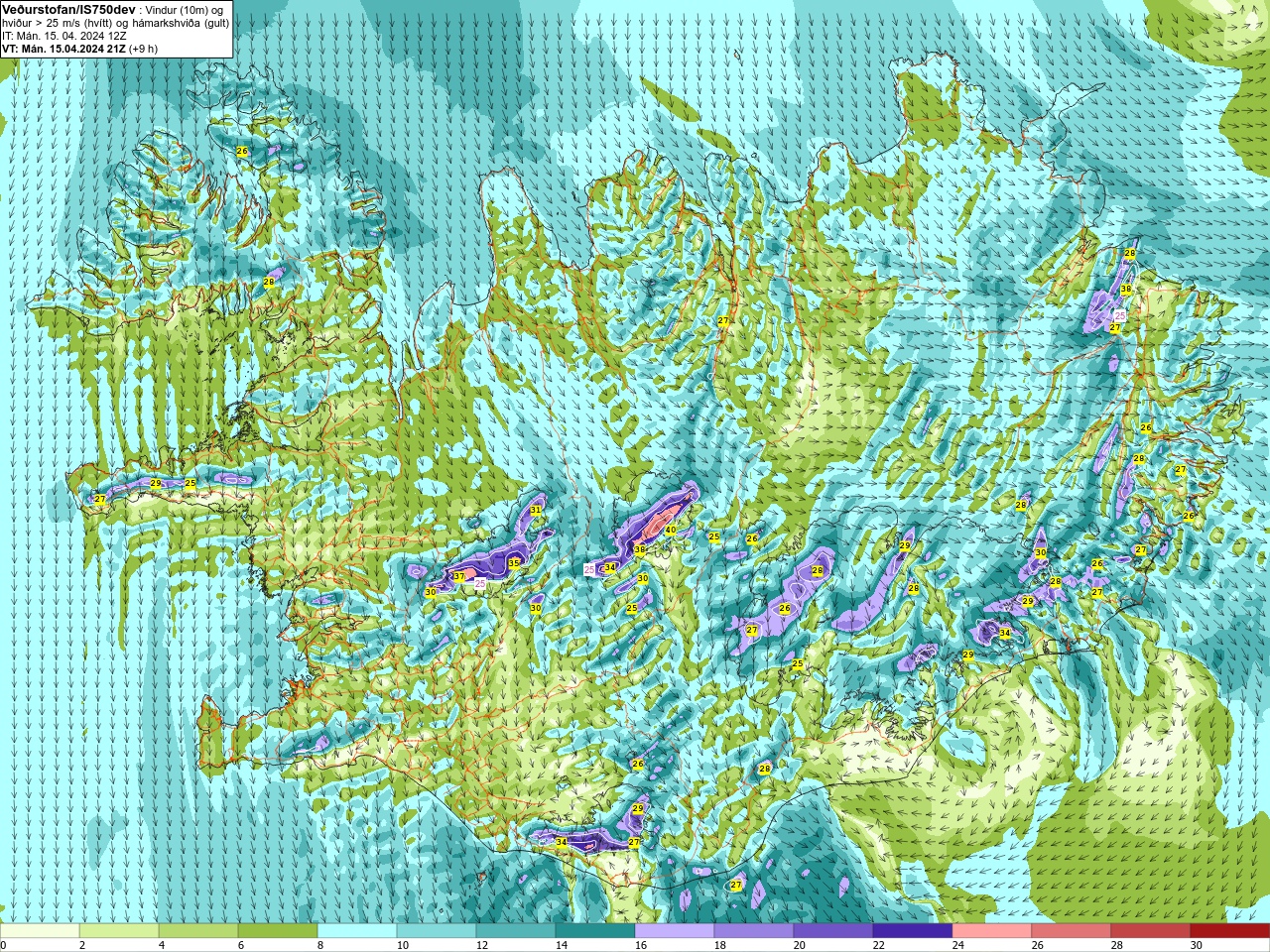Viewport: 1270px width, 952px height.
Task: Click the 4–6 m/s green legend swatch
Action: point(198,931)
